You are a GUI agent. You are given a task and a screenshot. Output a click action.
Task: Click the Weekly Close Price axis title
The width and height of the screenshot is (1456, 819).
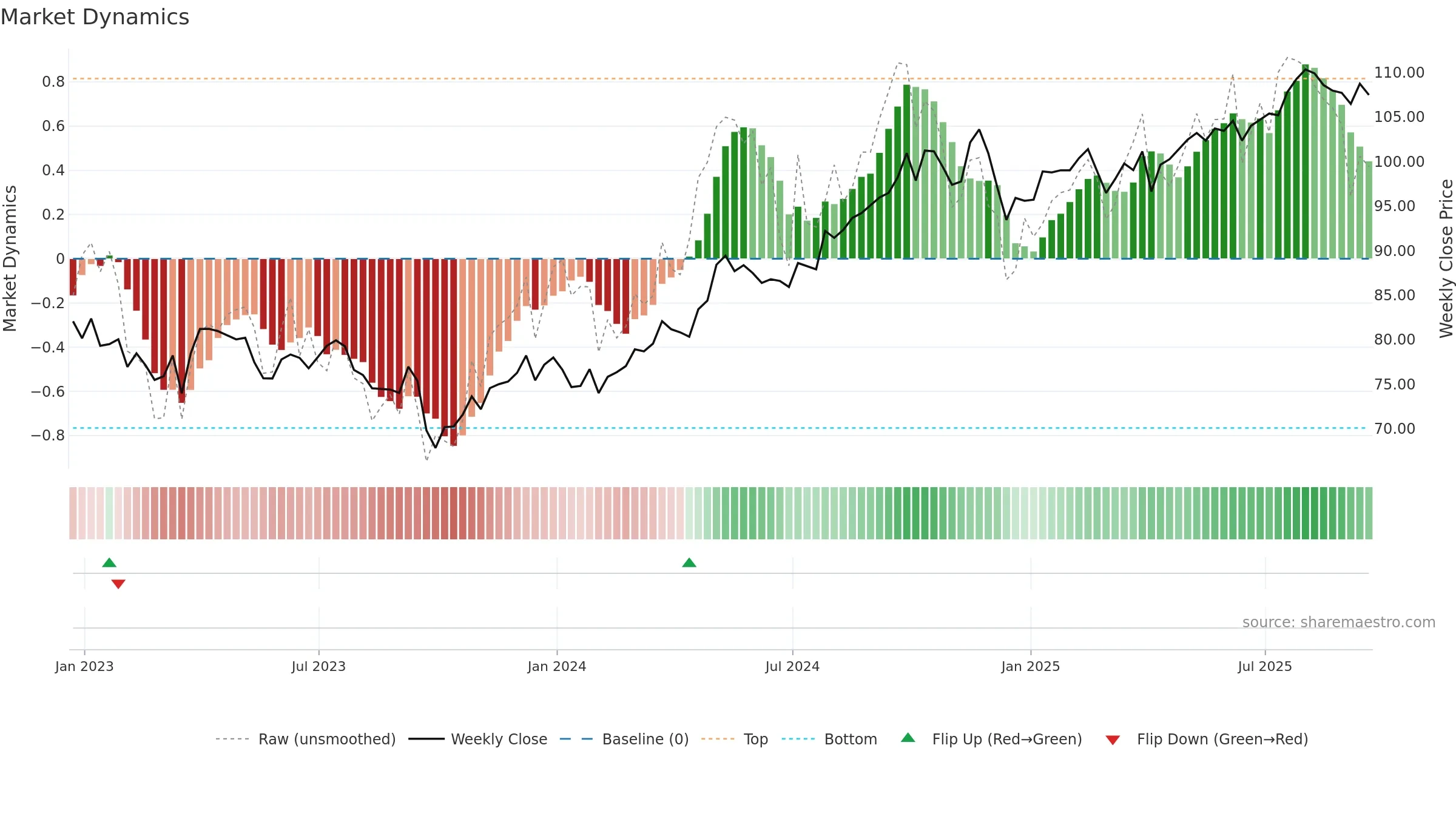click(x=1446, y=258)
